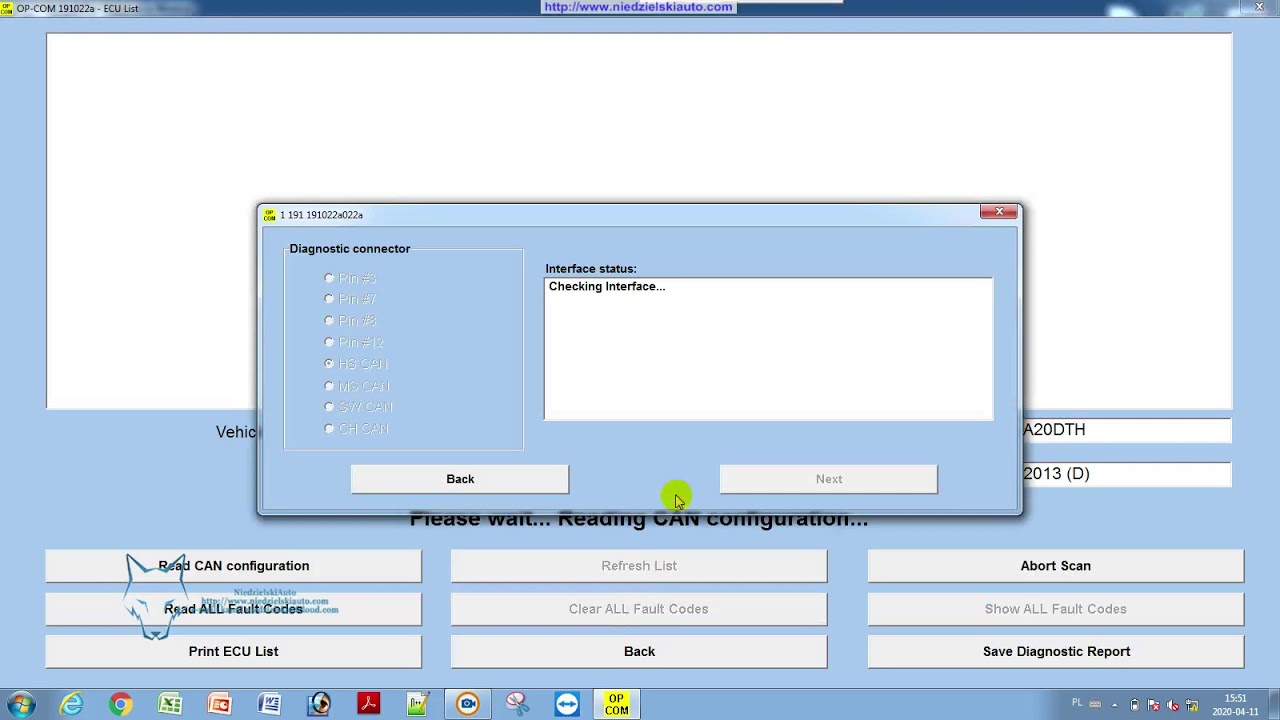Switch to the OP-COM taskbar icon
The height and width of the screenshot is (720, 1280).
click(616, 704)
